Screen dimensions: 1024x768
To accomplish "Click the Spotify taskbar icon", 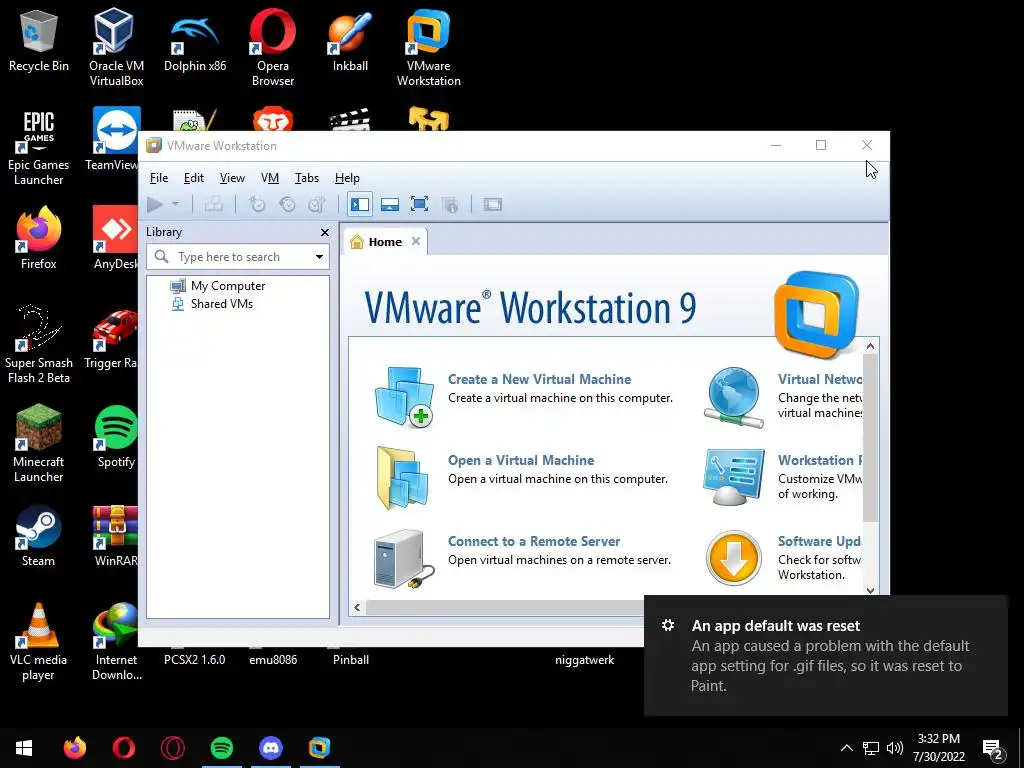I will [222, 748].
